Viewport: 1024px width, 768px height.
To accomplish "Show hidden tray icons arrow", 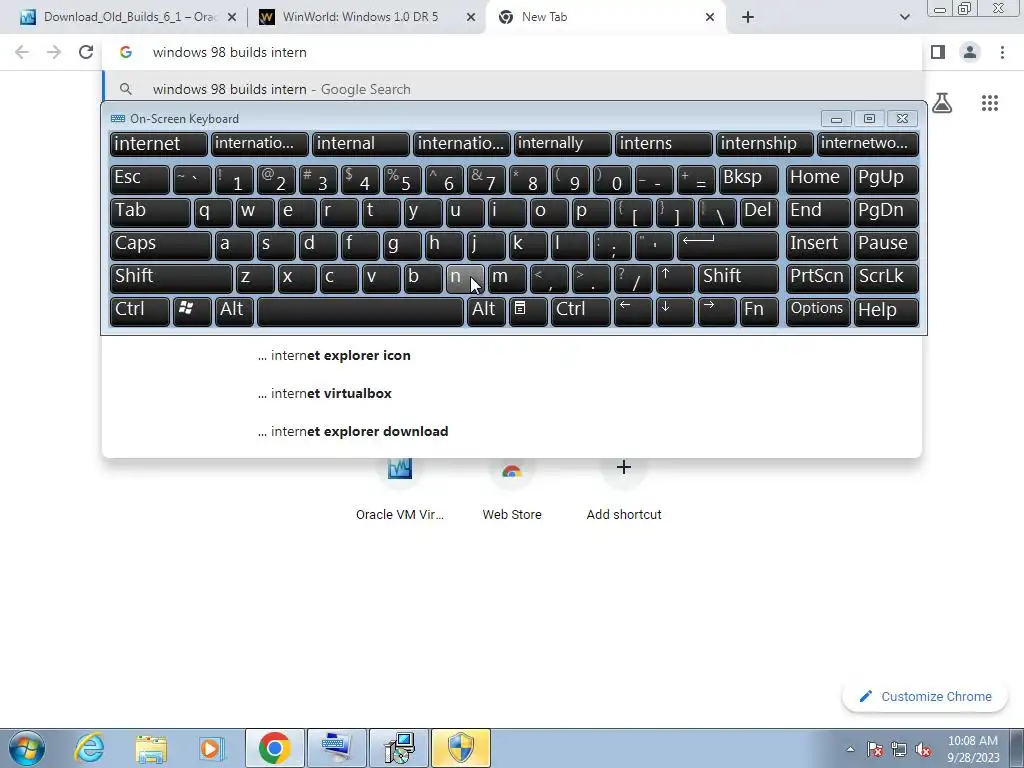I will 850,750.
